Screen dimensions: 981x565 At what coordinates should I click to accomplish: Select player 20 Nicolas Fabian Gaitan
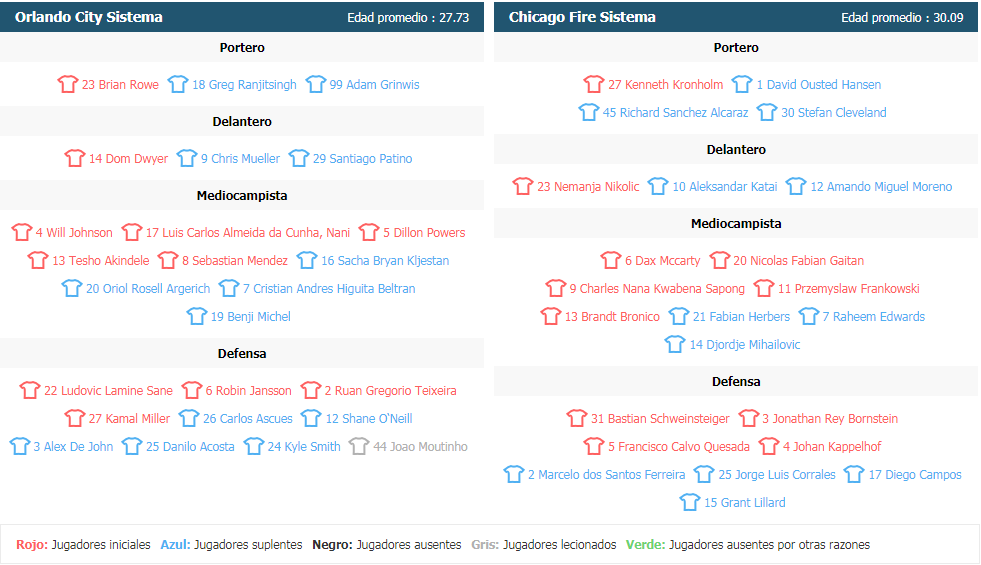798,261
